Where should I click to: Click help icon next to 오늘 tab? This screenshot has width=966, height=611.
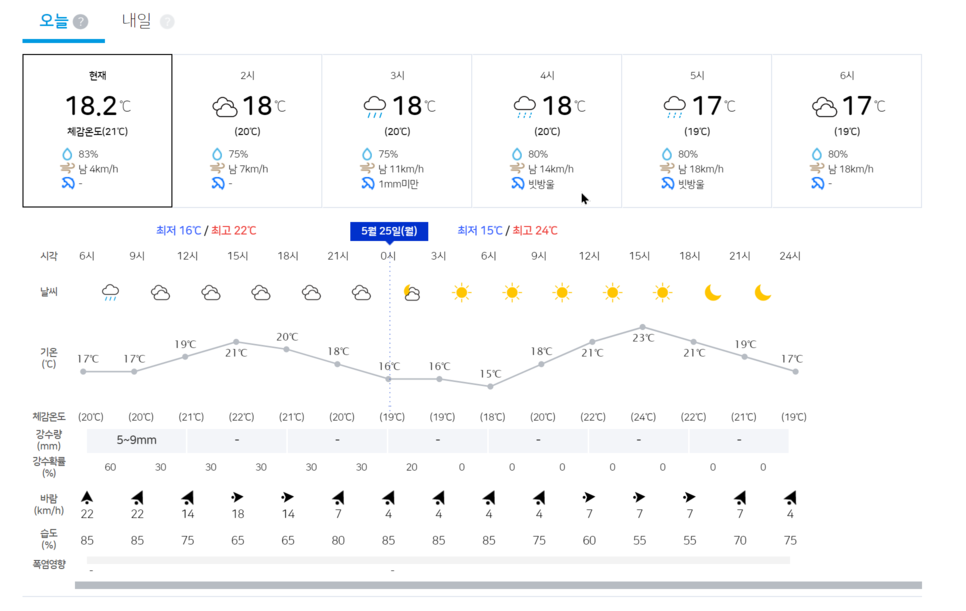pyautogui.click(x=81, y=22)
